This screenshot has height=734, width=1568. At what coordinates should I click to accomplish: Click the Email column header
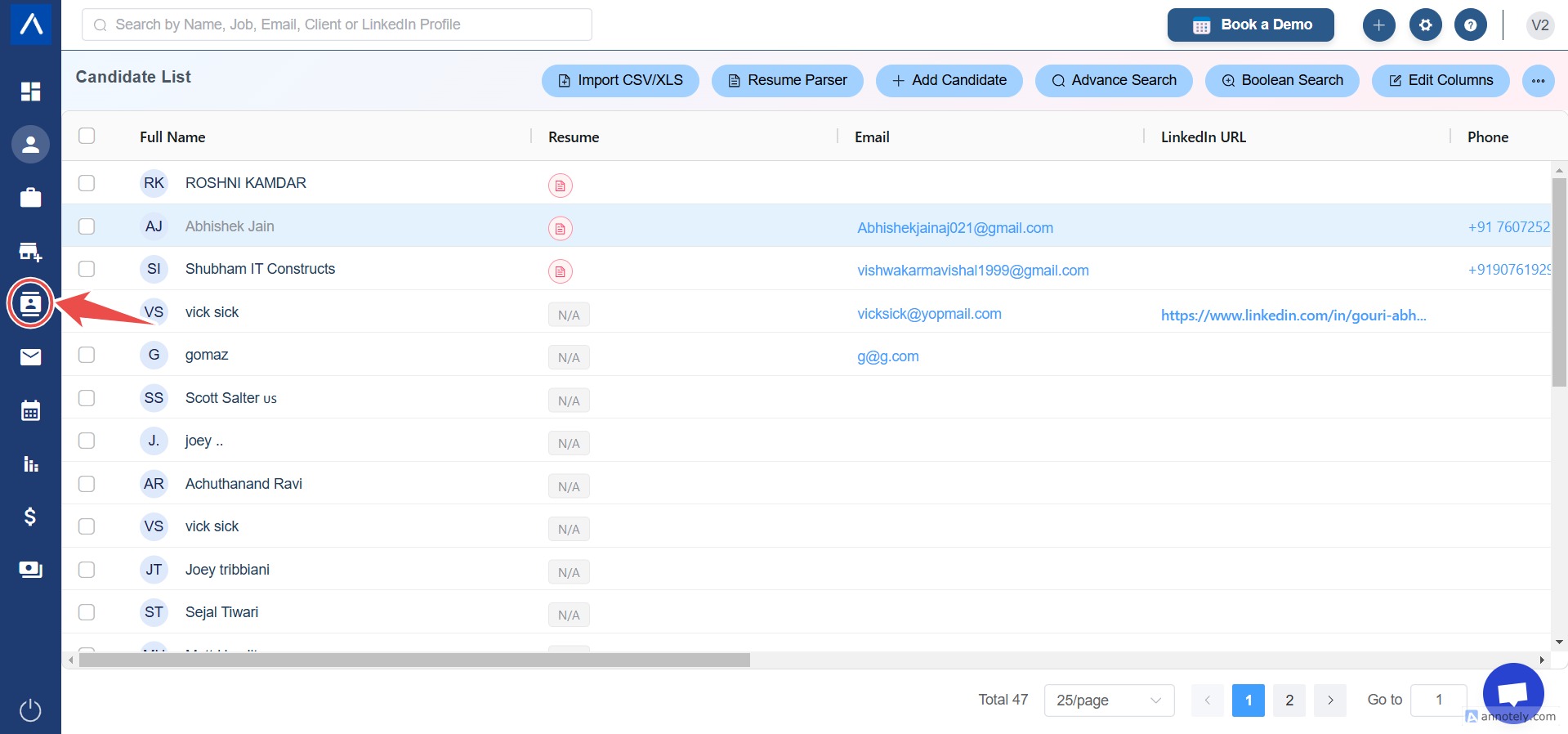tap(872, 137)
